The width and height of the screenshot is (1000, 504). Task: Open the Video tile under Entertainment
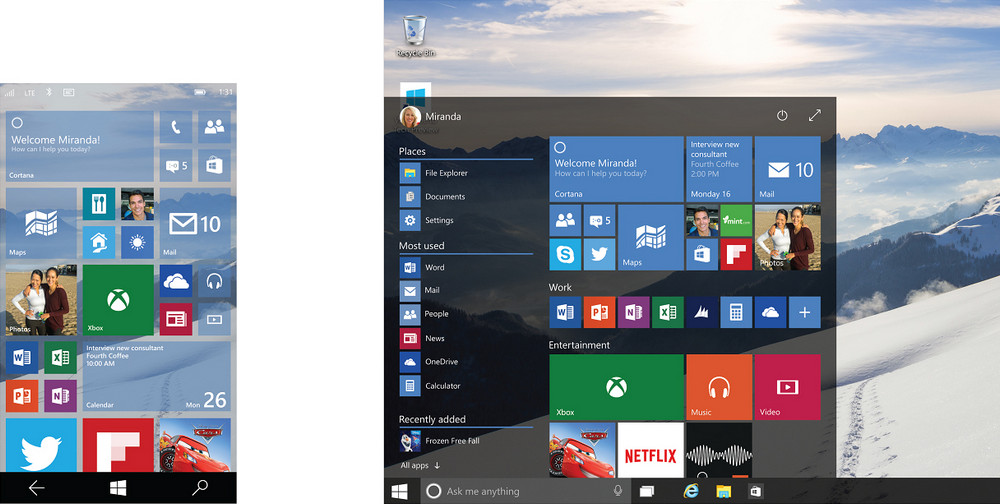point(788,387)
